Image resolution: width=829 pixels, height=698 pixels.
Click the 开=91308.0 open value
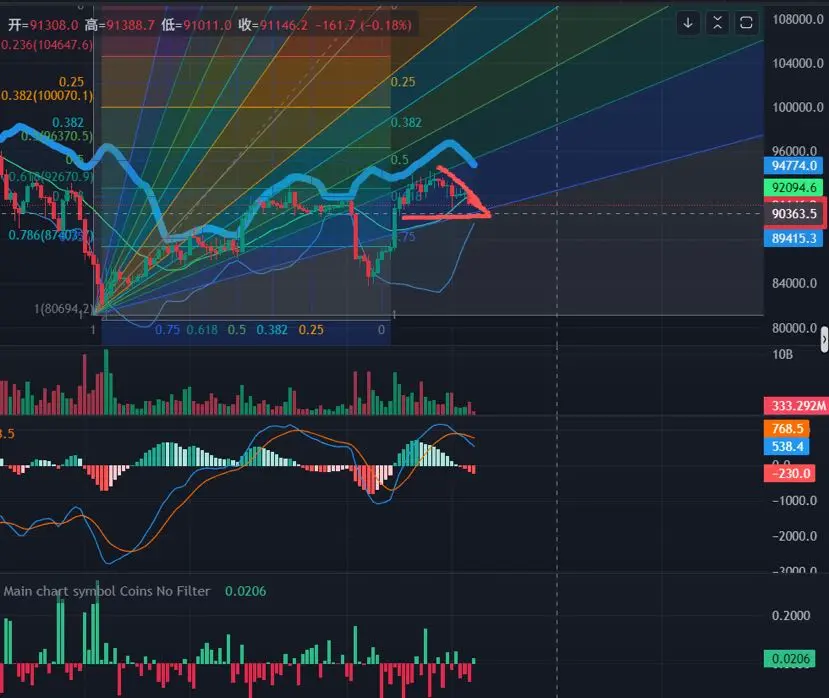43,25
